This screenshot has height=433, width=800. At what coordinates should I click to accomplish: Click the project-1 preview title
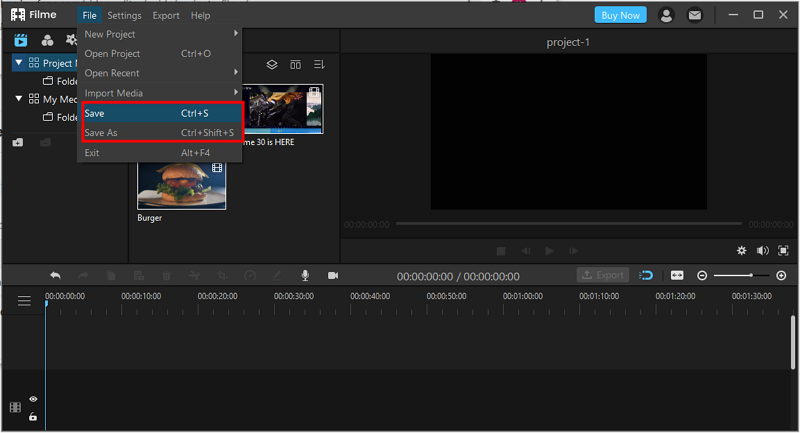(568, 42)
